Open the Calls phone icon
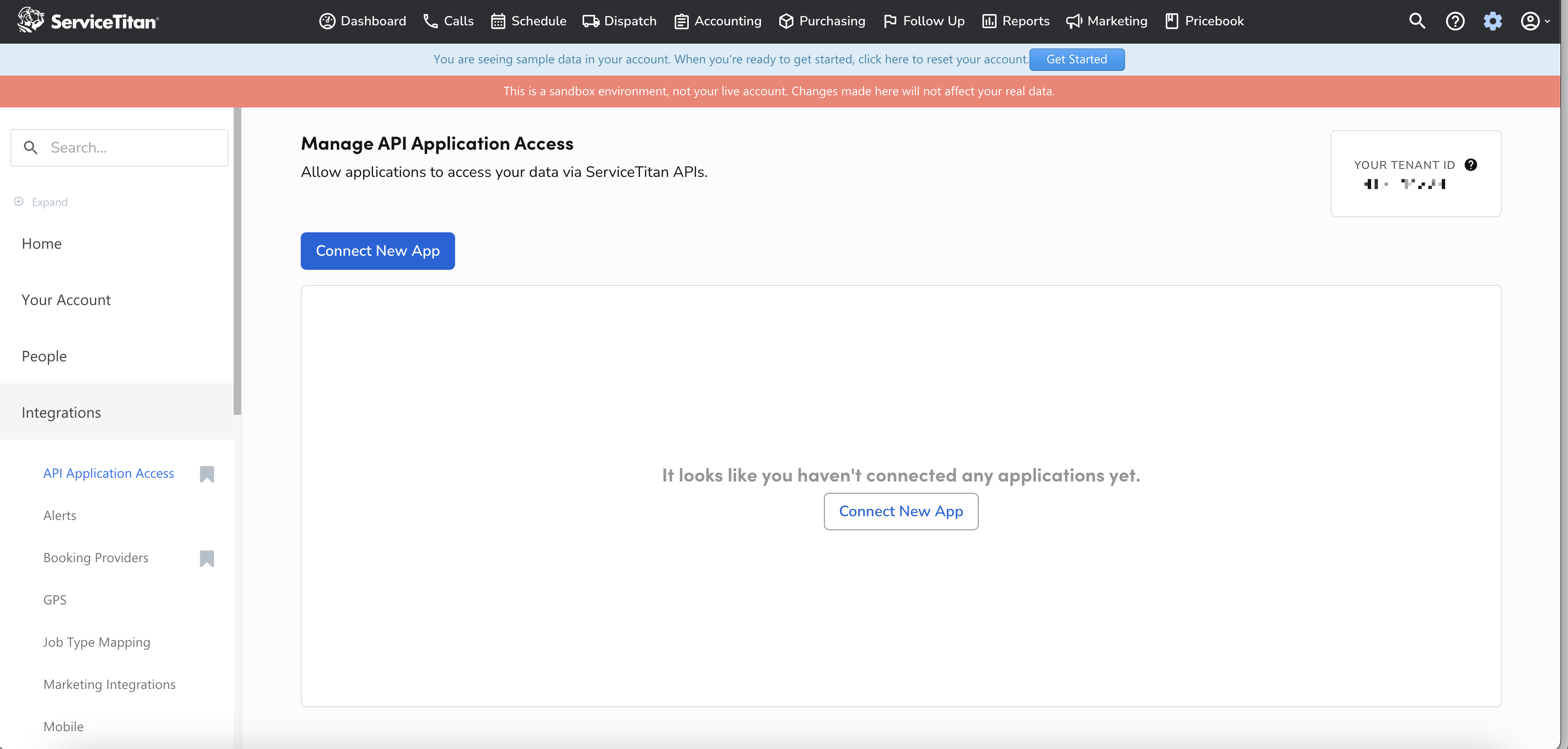Image resolution: width=1568 pixels, height=749 pixels. click(429, 21)
